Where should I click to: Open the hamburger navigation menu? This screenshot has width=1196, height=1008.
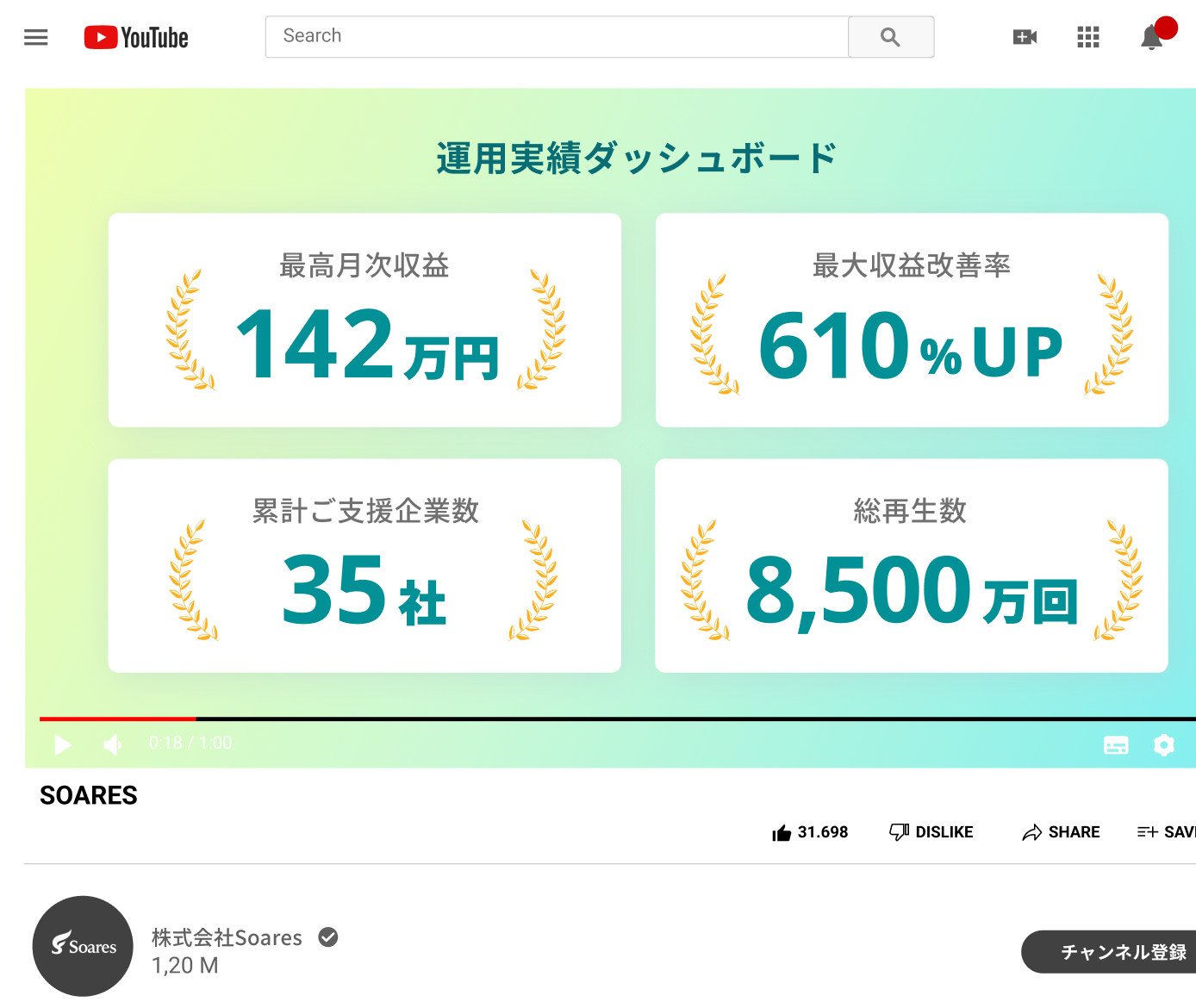(35, 37)
